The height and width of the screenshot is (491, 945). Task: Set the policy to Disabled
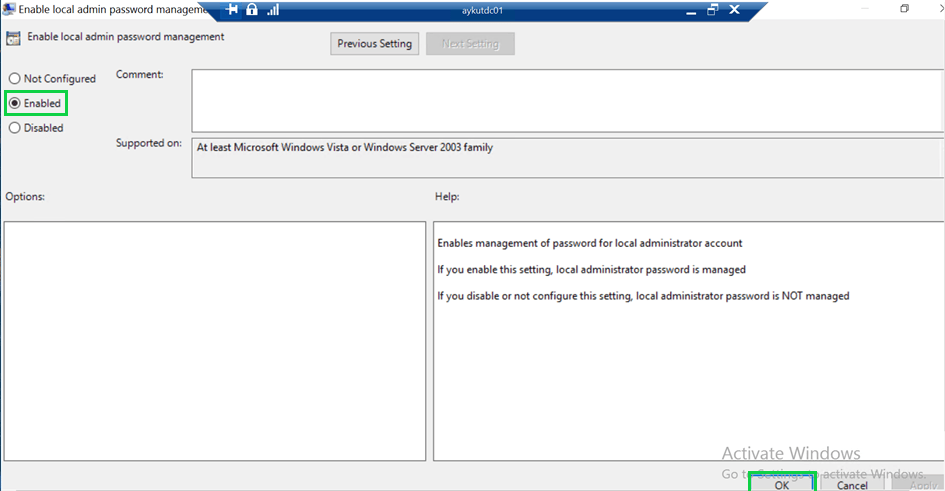[x=15, y=128]
